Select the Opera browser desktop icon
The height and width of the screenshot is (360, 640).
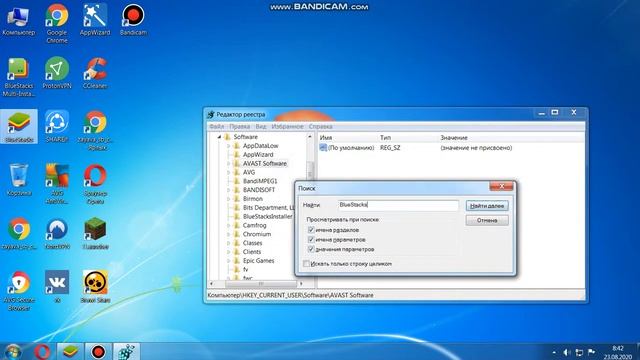click(95, 184)
